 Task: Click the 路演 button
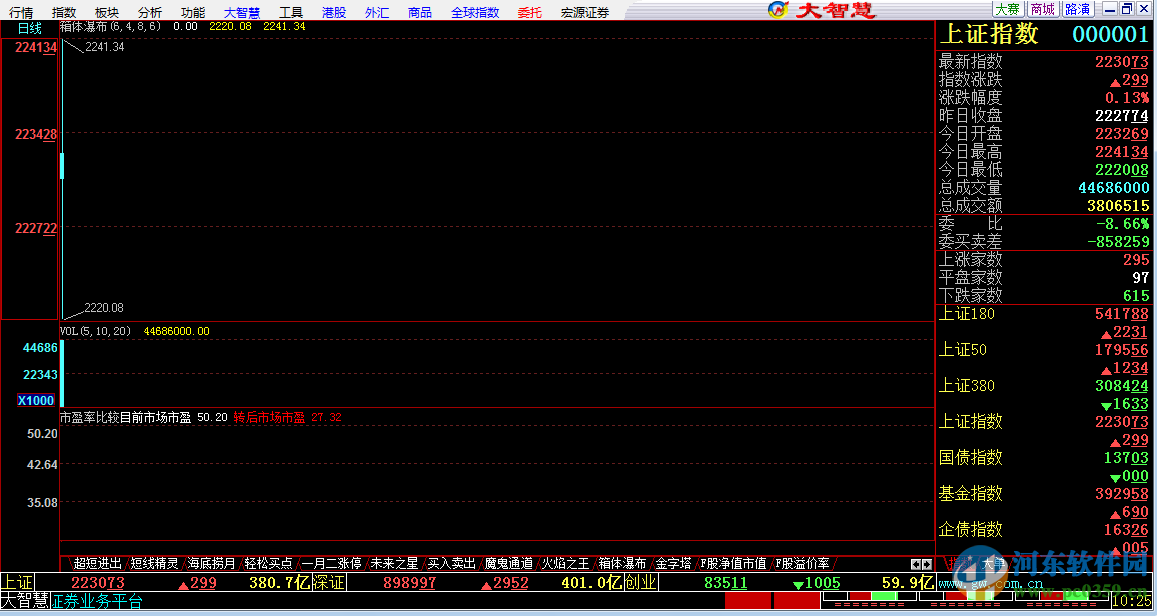point(1077,9)
